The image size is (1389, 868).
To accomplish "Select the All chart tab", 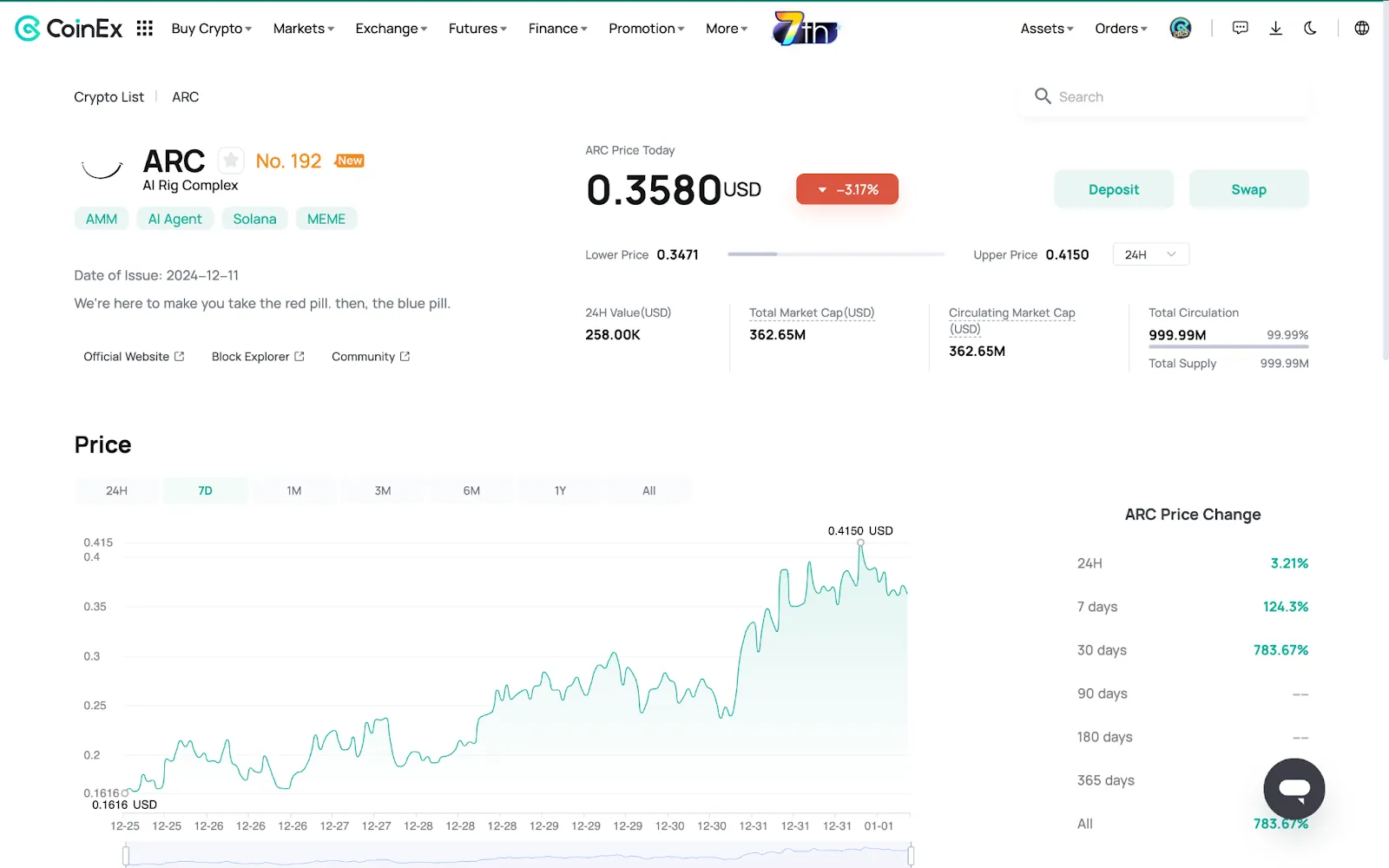I will pyautogui.click(x=648, y=490).
